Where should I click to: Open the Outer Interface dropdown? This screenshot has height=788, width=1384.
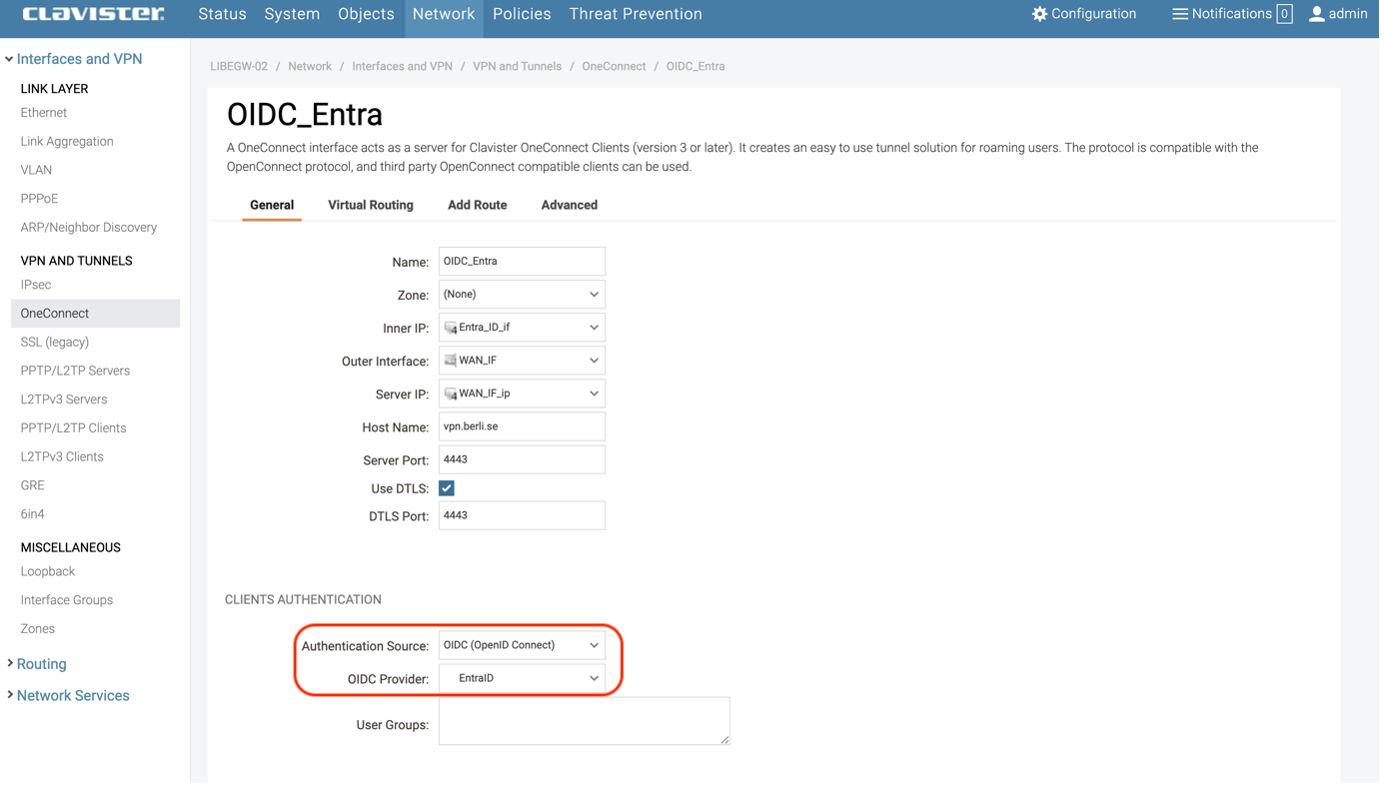click(x=522, y=360)
